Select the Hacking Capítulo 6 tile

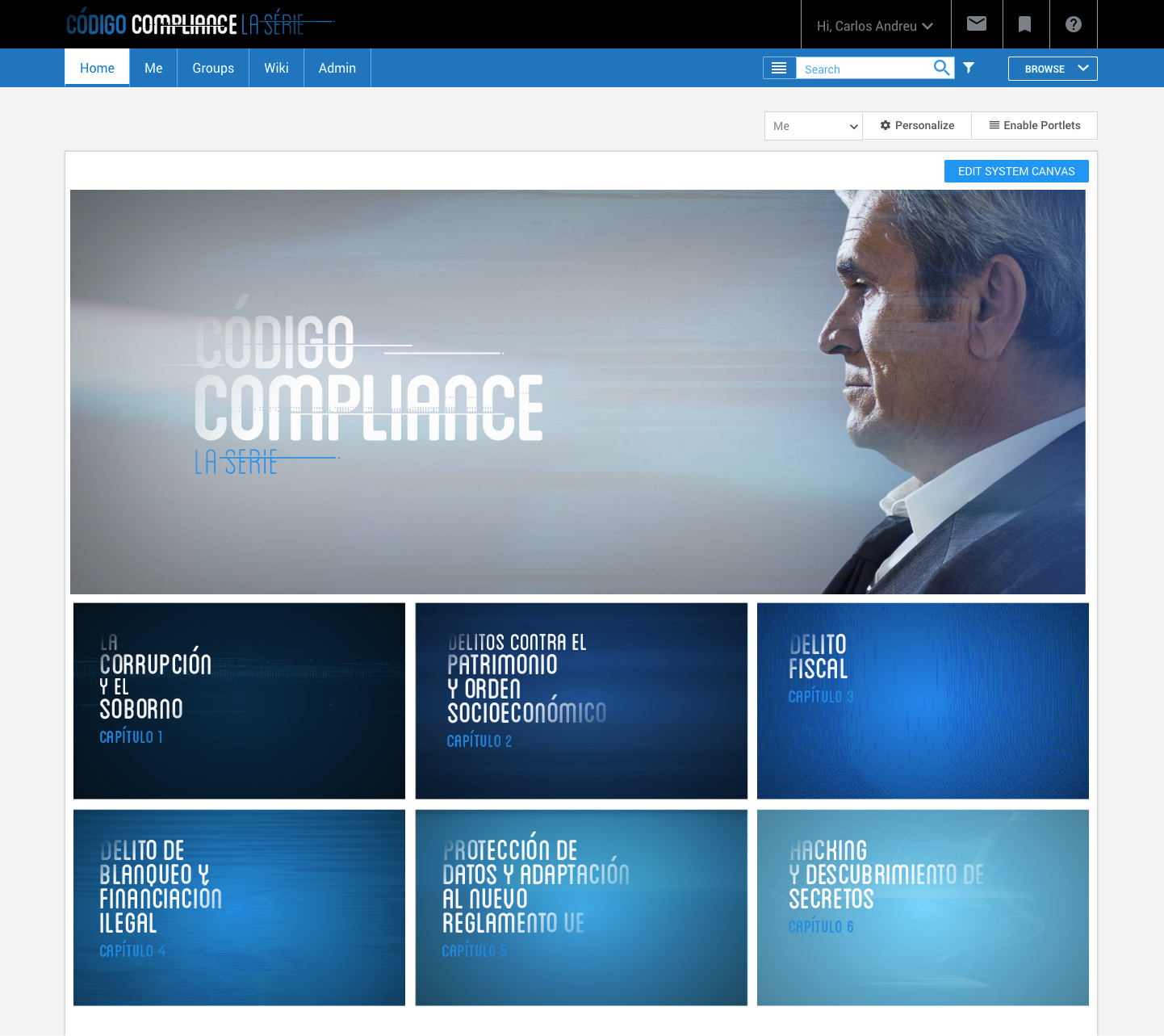[923, 908]
